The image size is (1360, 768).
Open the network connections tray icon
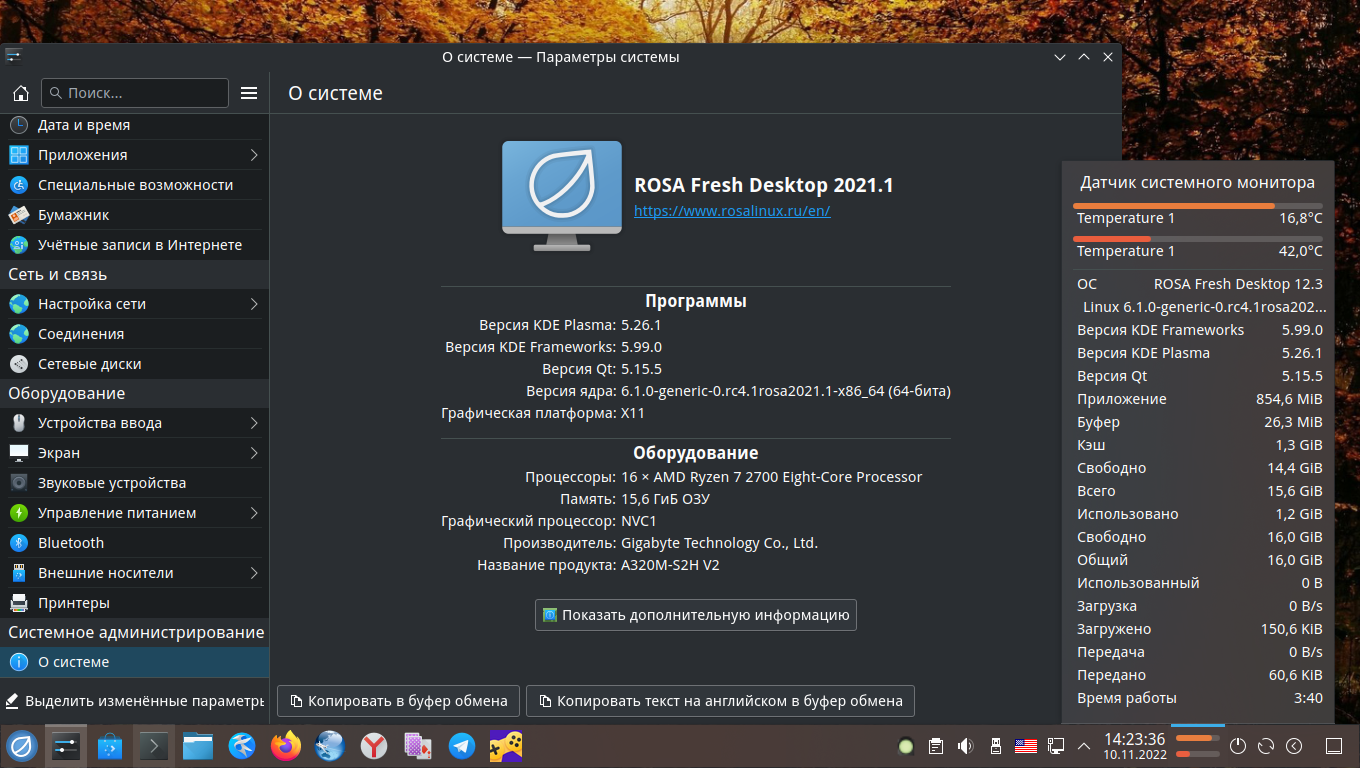[x=1055, y=746]
